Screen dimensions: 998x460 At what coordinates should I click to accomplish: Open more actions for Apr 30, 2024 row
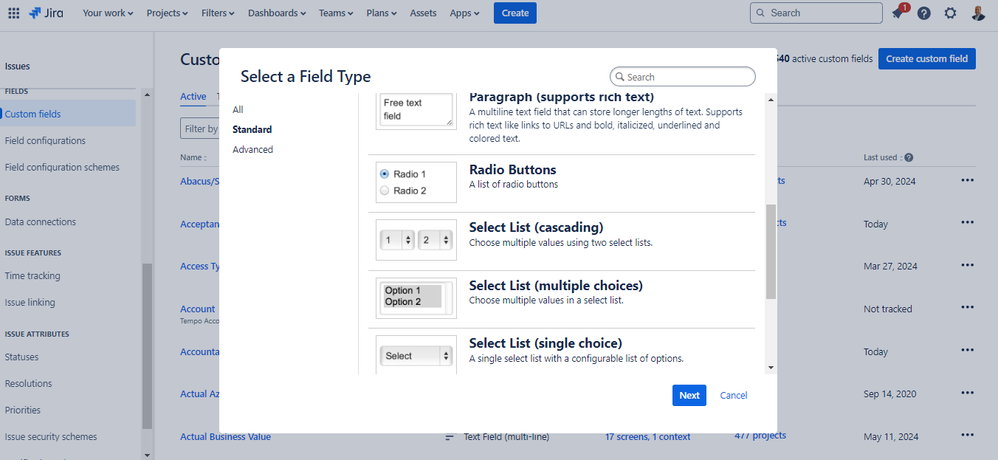(967, 181)
